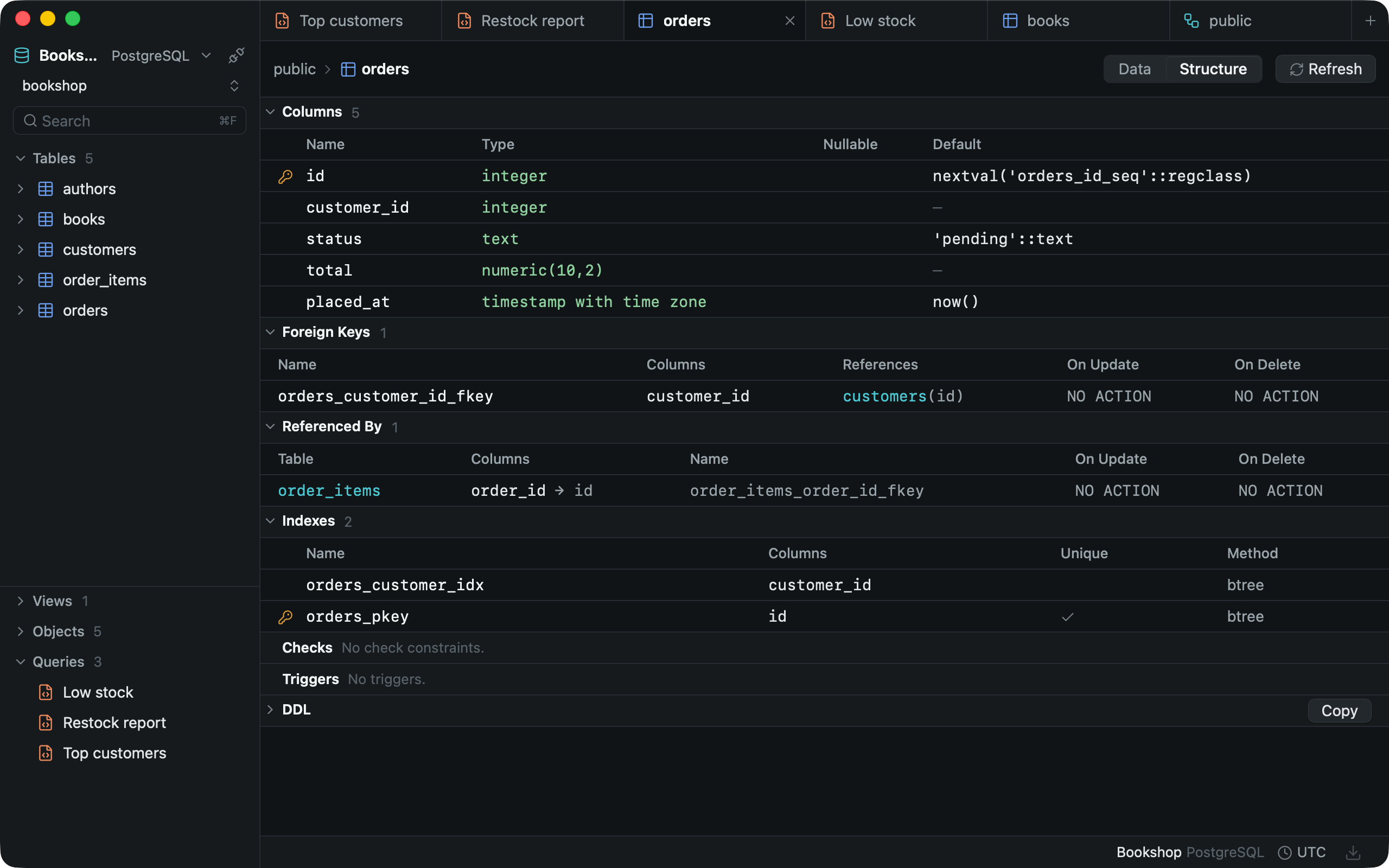
Task: Click the orders_customer_id_fkey name
Action: coord(385,396)
